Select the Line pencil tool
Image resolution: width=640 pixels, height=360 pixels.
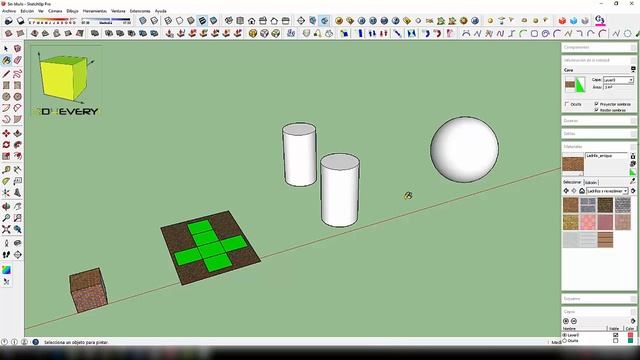[6, 74]
